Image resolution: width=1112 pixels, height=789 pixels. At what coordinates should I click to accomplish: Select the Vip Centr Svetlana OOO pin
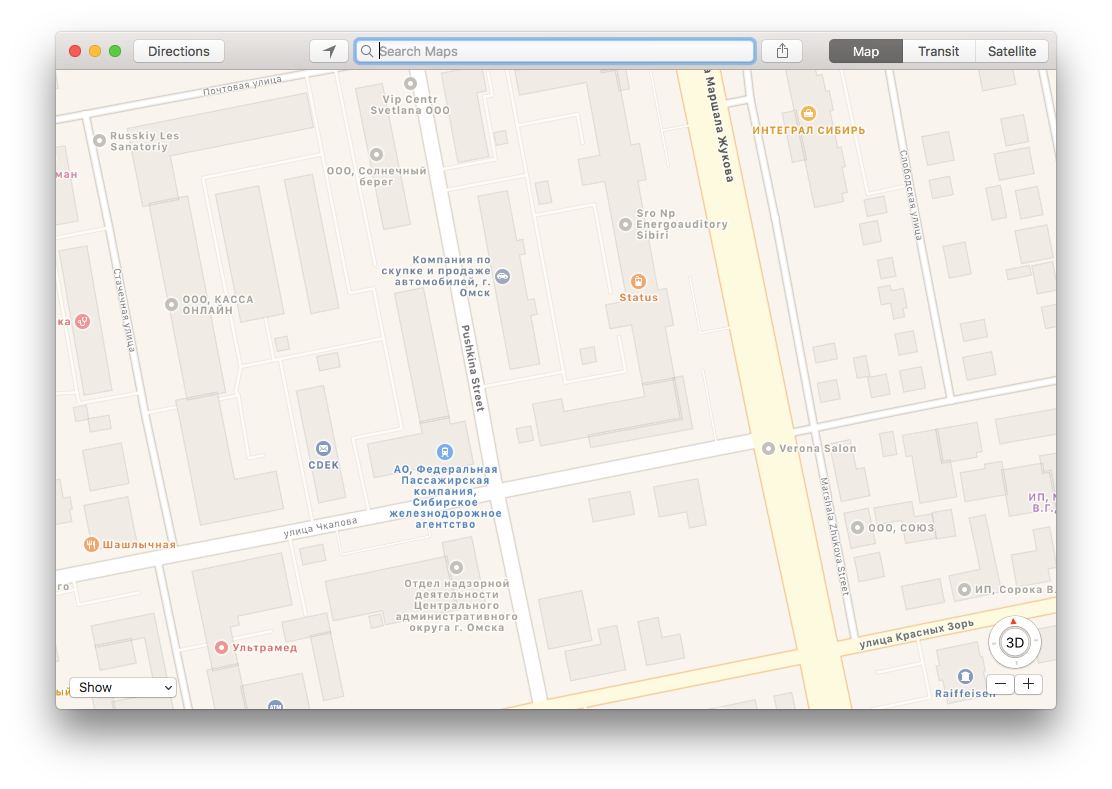(x=410, y=84)
